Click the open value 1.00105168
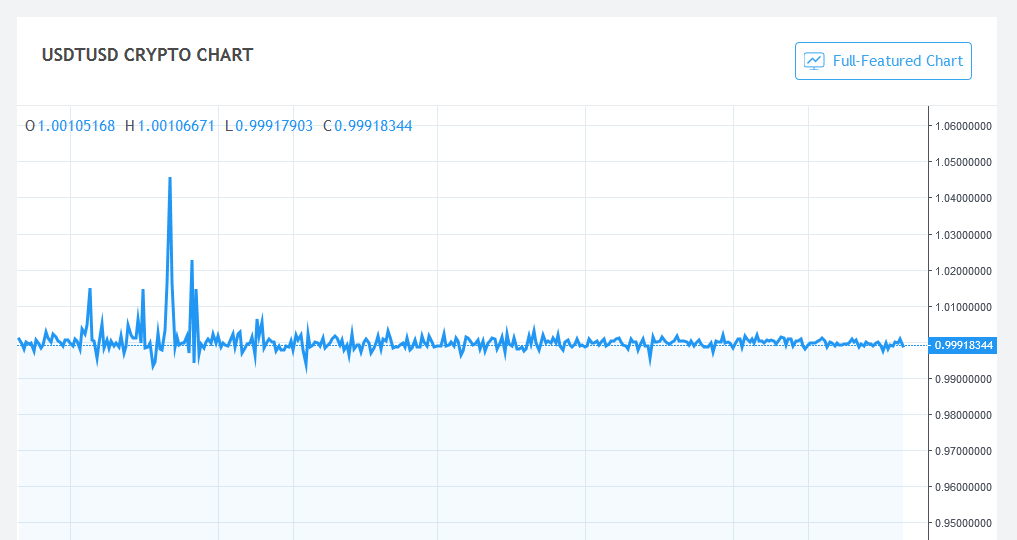The height and width of the screenshot is (540, 1017). coord(77,126)
